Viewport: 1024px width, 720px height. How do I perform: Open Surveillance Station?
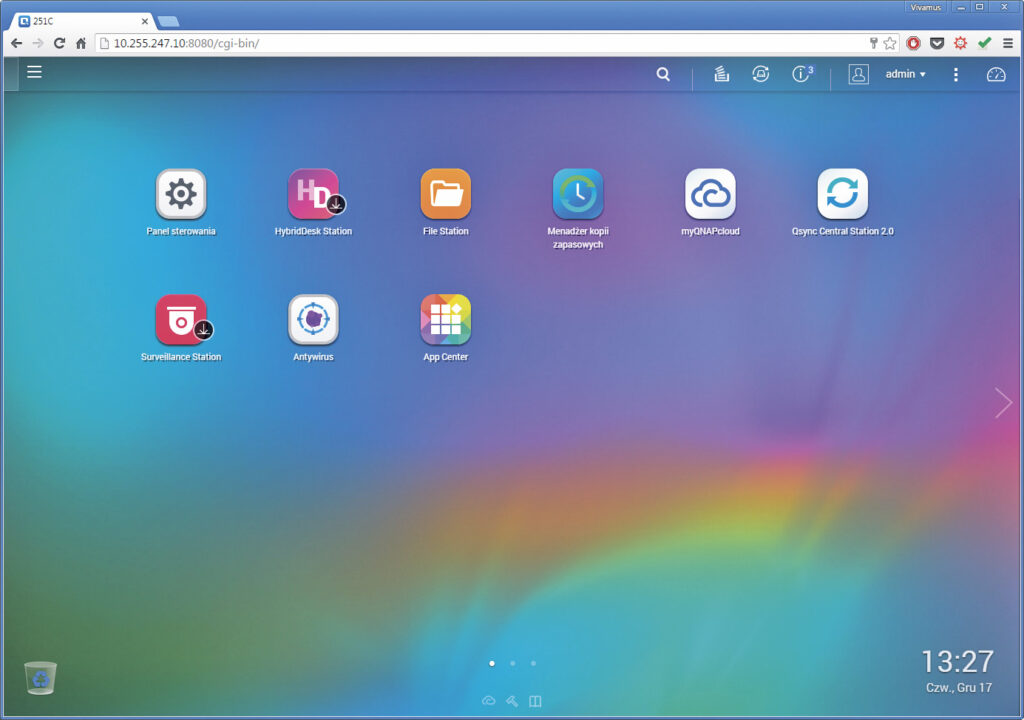pyautogui.click(x=181, y=320)
